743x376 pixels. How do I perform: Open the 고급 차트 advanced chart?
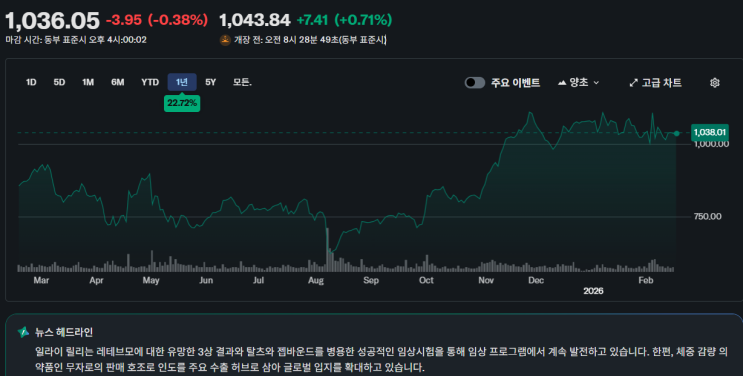pyautogui.click(x=655, y=83)
